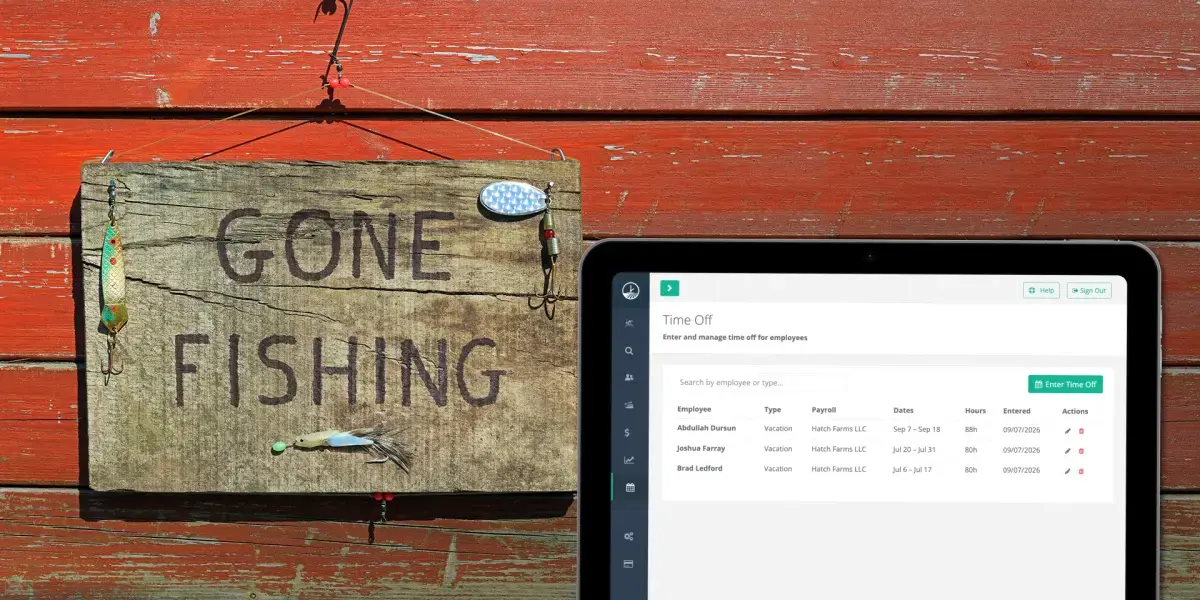Edit Joshua Farray's time off entry
1200x600 pixels.
[x=1067, y=451]
